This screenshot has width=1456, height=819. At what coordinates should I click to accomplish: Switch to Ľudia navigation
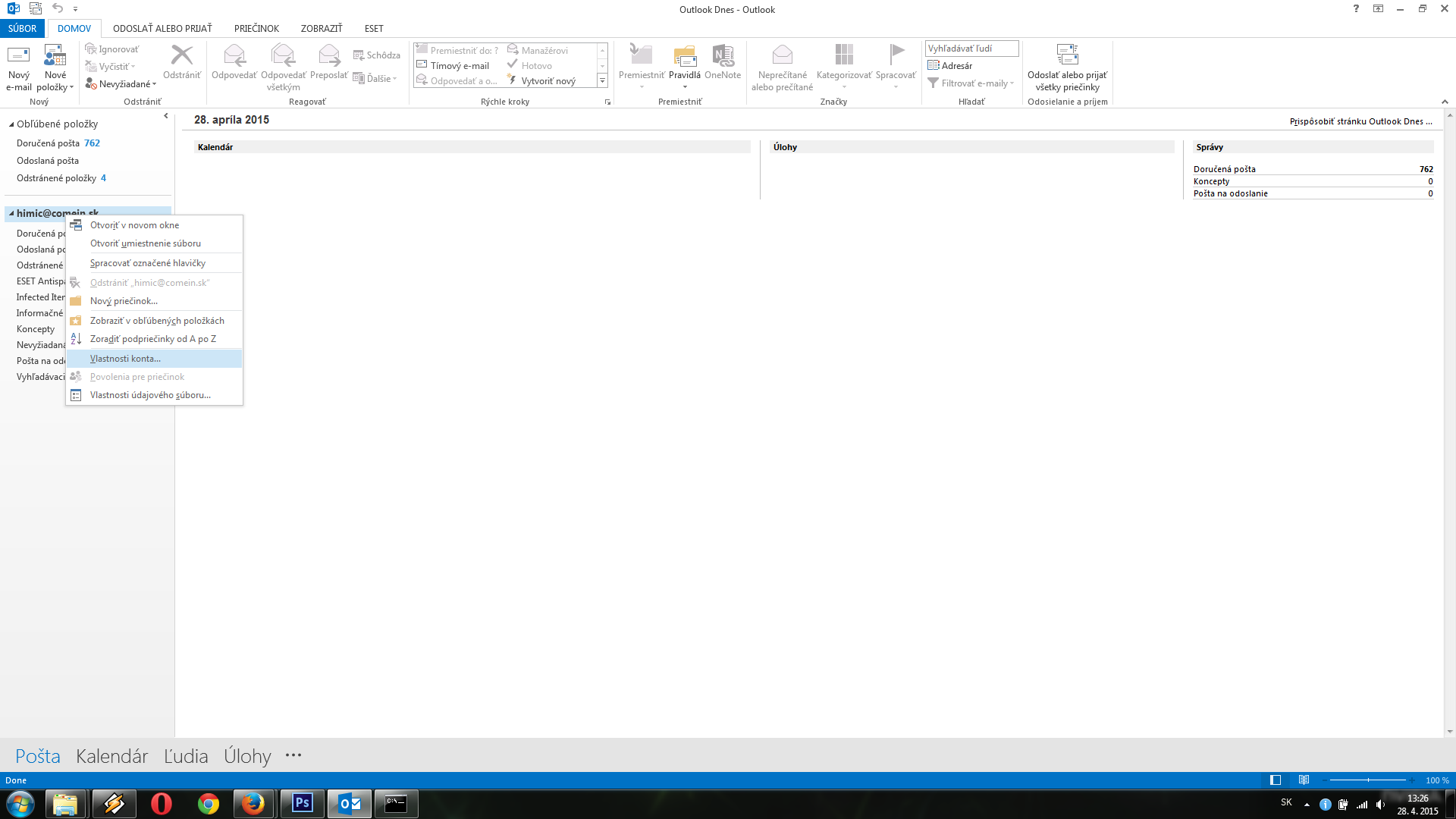pyautogui.click(x=186, y=756)
